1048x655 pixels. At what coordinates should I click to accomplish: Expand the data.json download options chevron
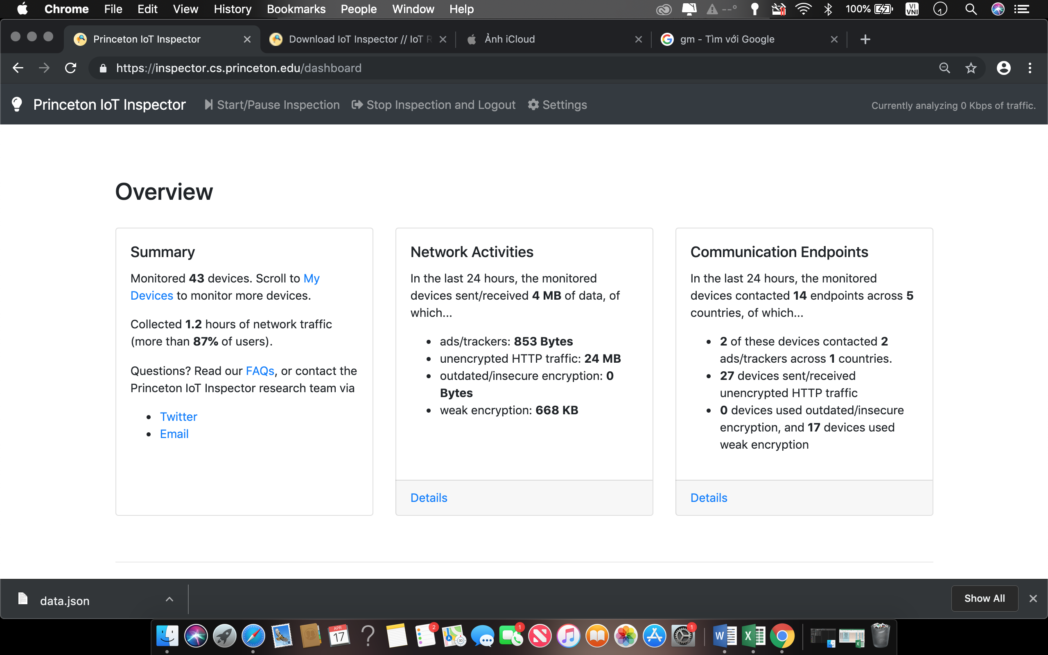click(x=169, y=600)
